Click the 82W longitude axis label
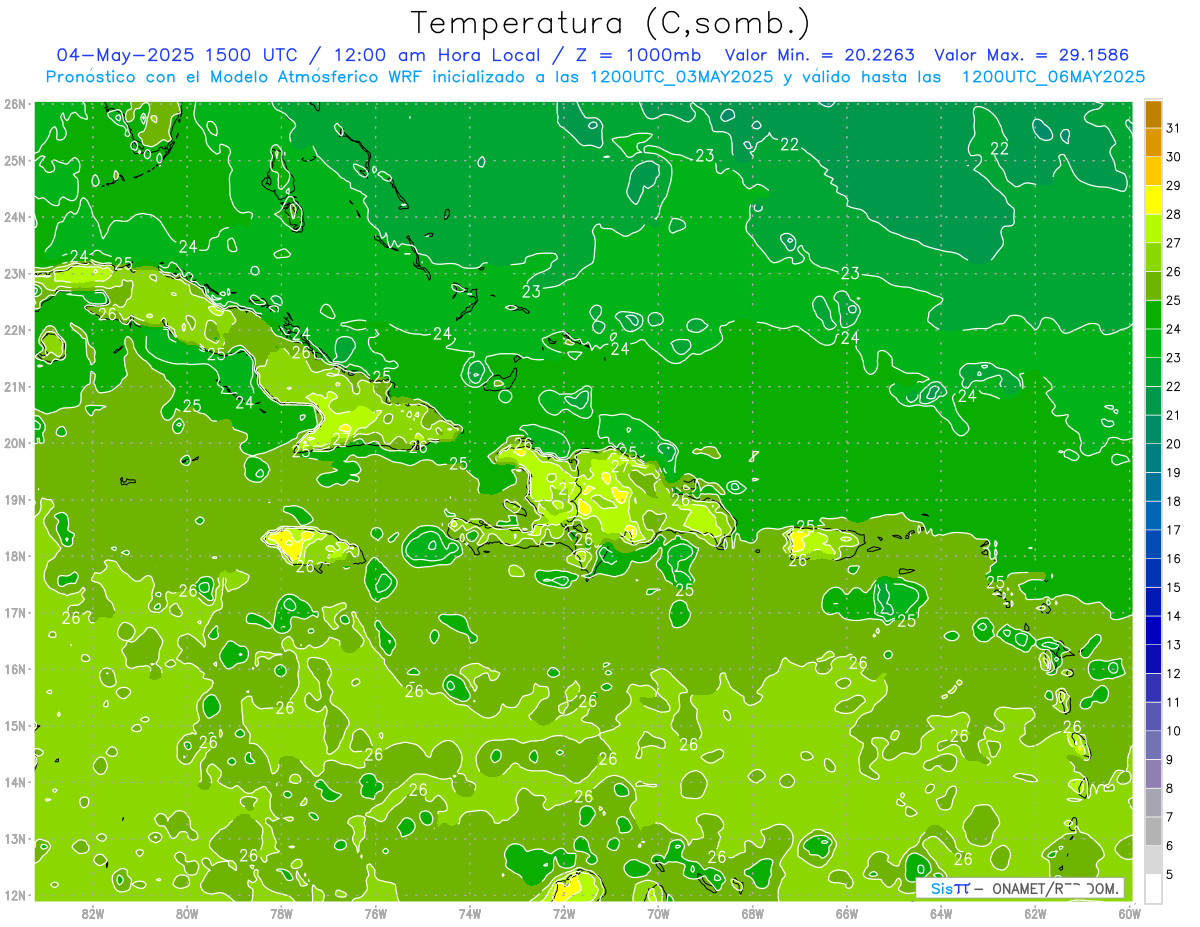 coord(93,914)
